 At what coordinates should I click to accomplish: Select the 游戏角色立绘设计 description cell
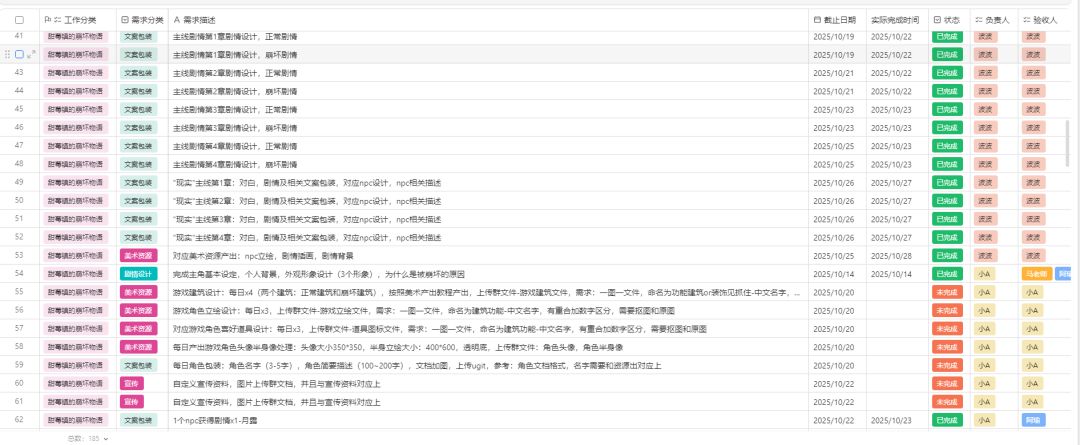(488, 311)
